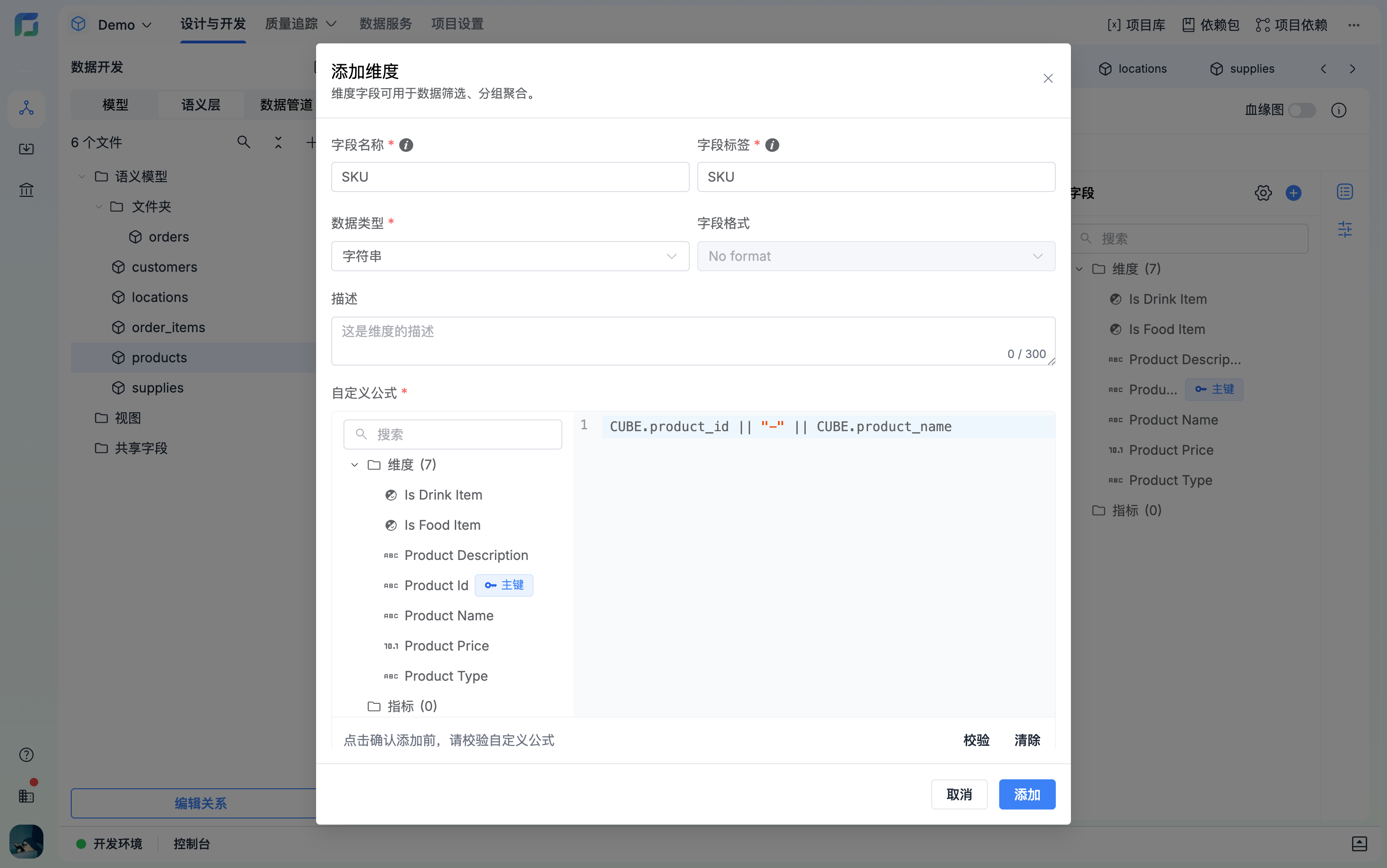Click the info icon beside 字段标签

coord(772,145)
